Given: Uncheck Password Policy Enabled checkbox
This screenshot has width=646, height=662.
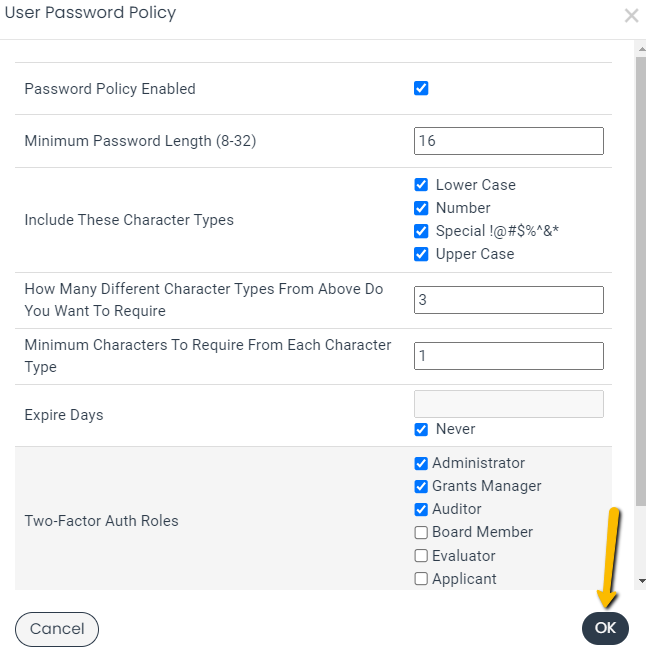Looking at the screenshot, I should 421,88.
